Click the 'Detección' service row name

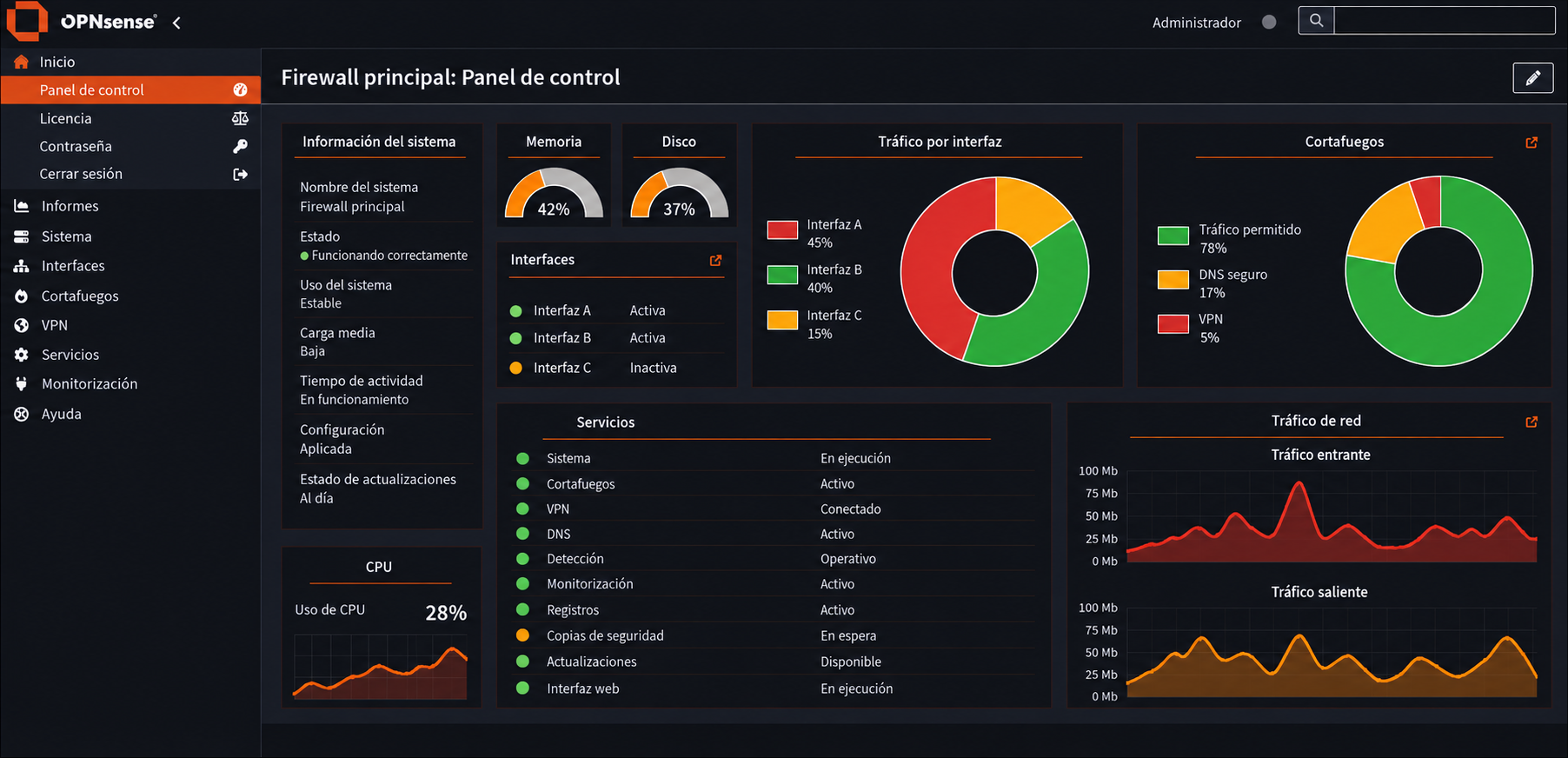tap(575, 559)
